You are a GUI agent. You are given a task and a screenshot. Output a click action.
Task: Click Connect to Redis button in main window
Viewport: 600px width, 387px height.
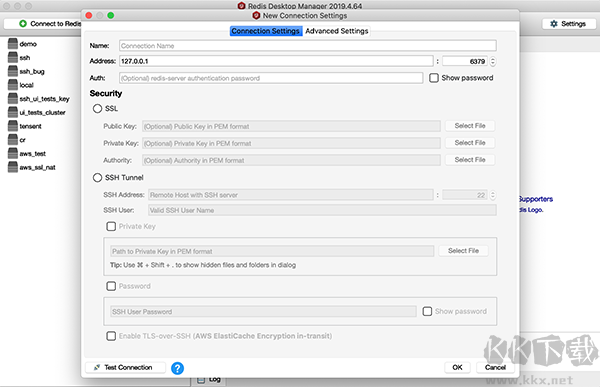tap(43, 24)
